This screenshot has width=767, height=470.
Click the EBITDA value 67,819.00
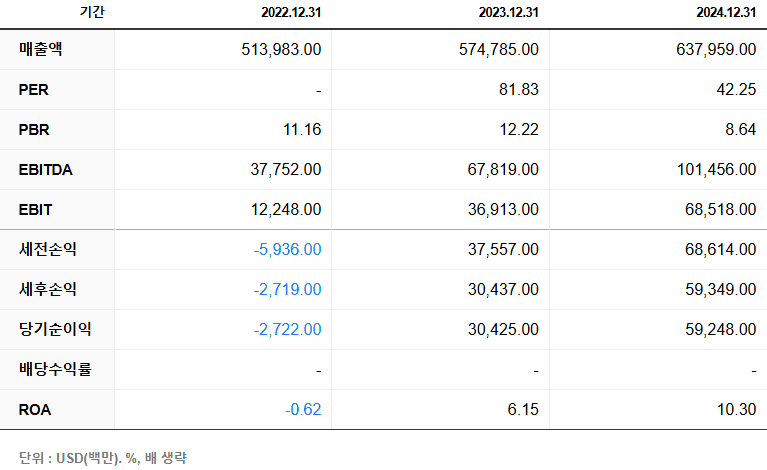(x=503, y=170)
